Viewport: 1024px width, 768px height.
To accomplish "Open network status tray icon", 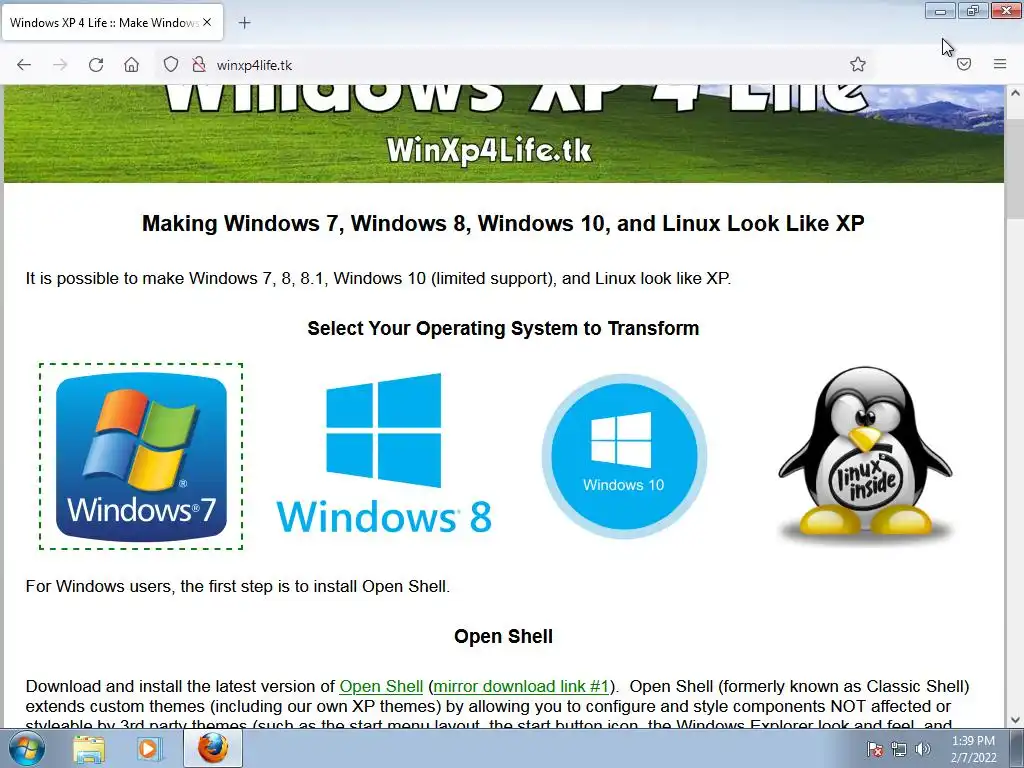I will pyautogui.click(x=899, y=749).
